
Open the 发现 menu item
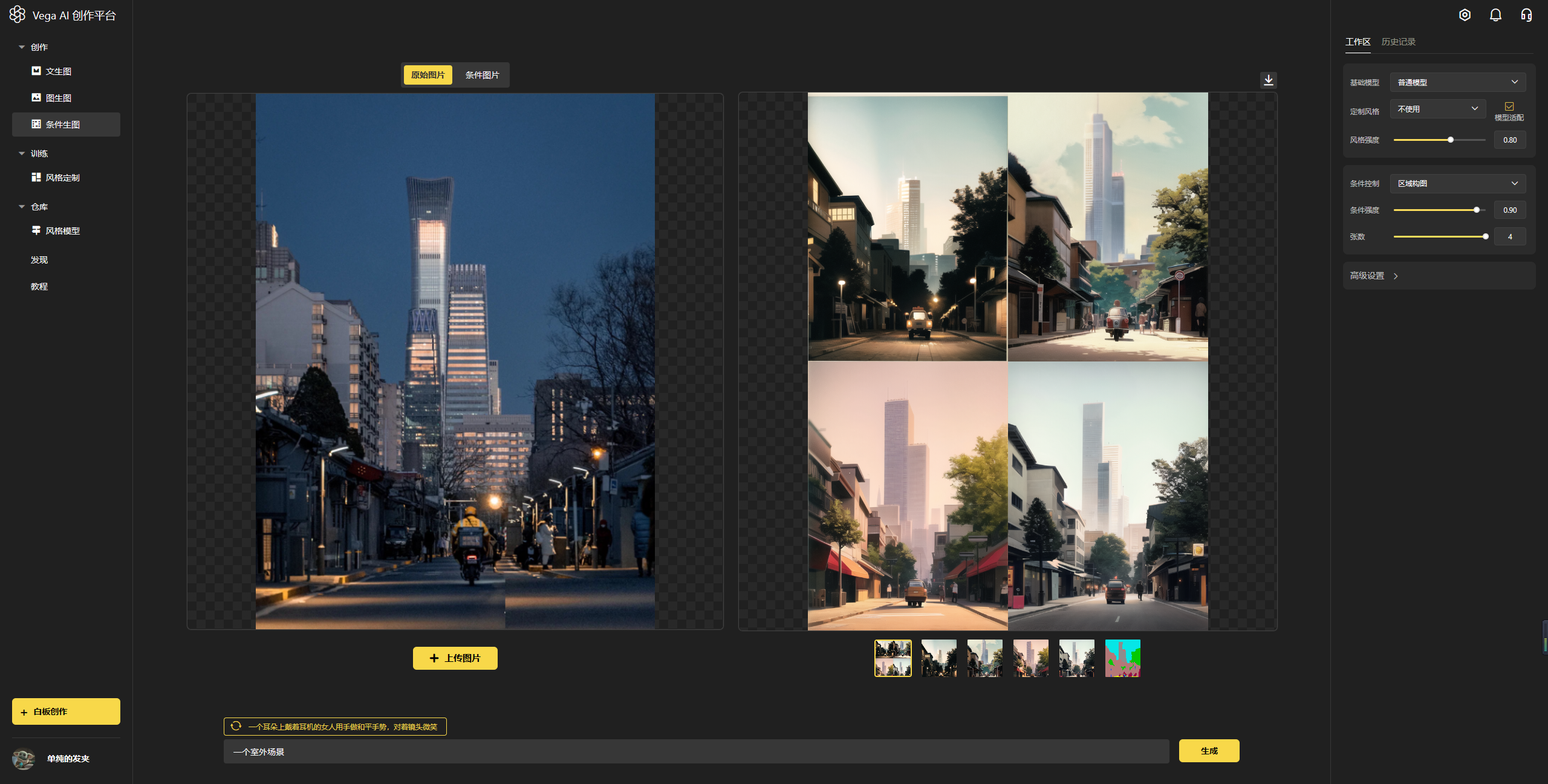[39, 260]
